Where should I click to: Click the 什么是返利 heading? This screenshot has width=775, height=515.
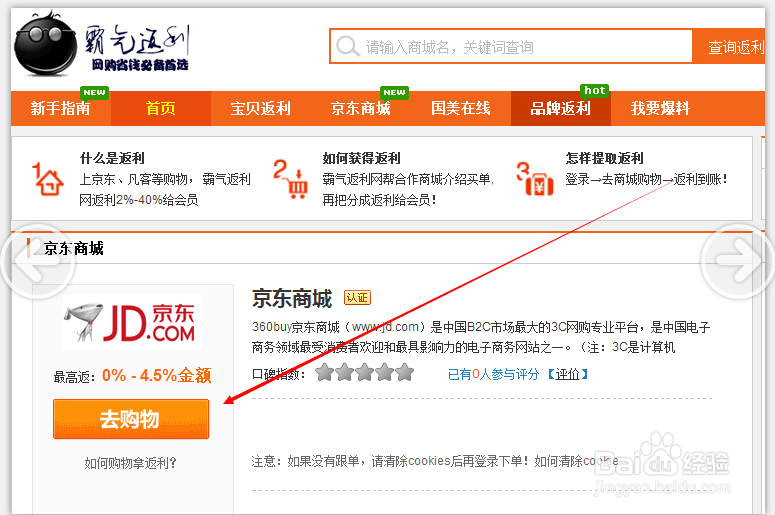click(x=112, y=158)
